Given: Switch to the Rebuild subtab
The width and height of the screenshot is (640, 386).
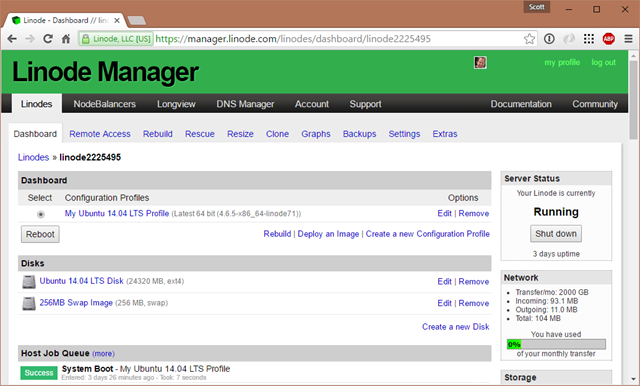Looking at the screenshot, I should (158, 134).
